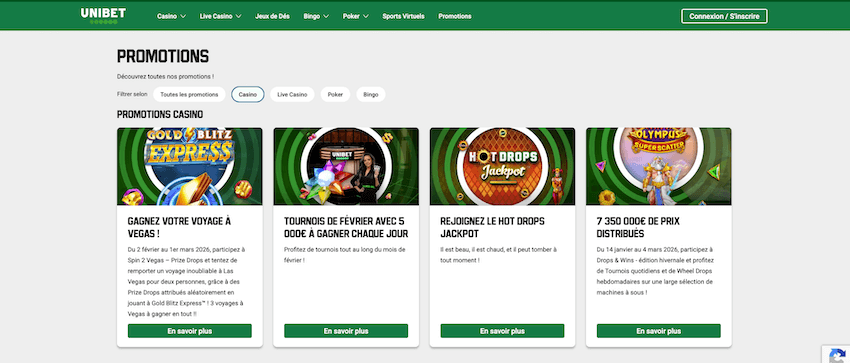The image size is (850, 363).
Task: Select the Poker filter chip
Action: 336,94
